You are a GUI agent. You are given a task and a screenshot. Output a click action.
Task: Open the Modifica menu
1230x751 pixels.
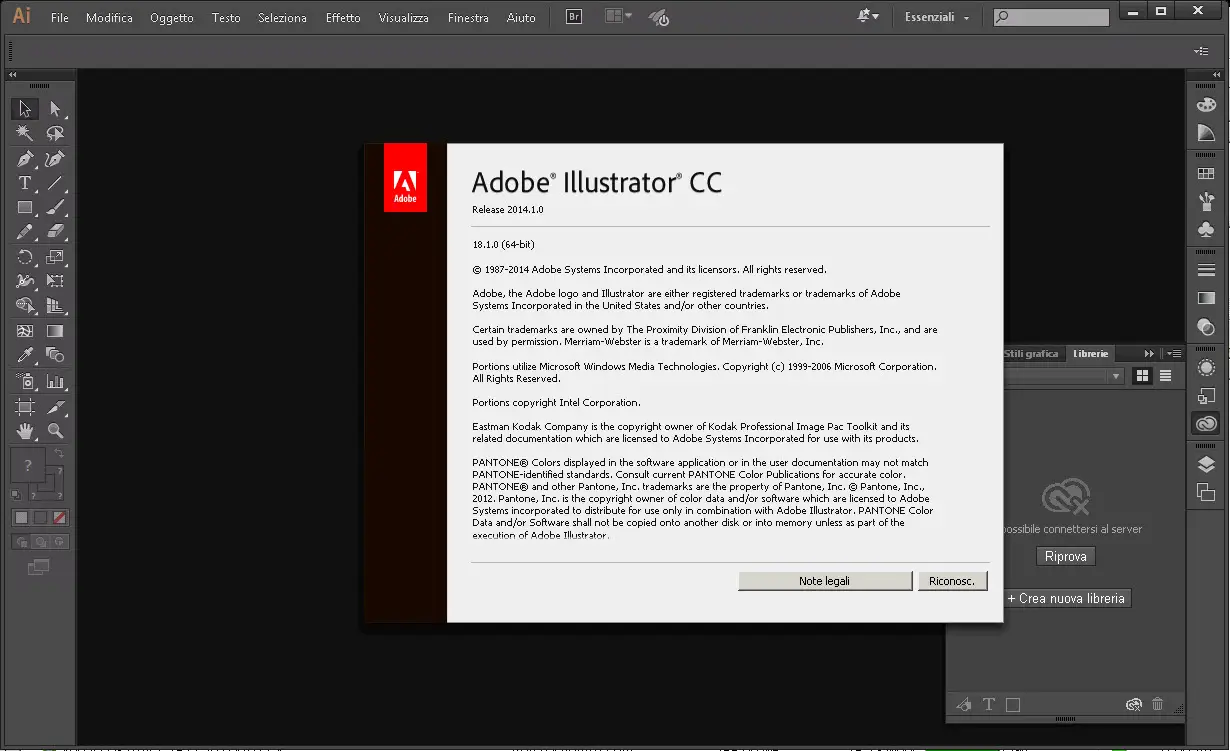109,18
